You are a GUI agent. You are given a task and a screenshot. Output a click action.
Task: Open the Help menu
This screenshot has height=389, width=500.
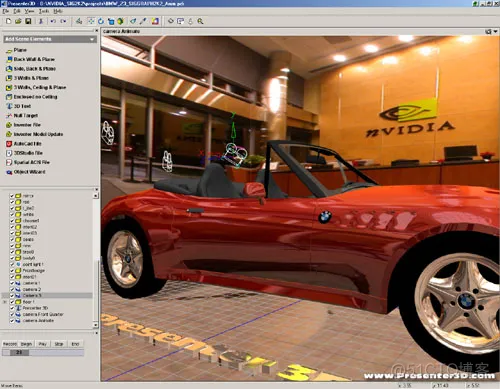tap(58, 11)
